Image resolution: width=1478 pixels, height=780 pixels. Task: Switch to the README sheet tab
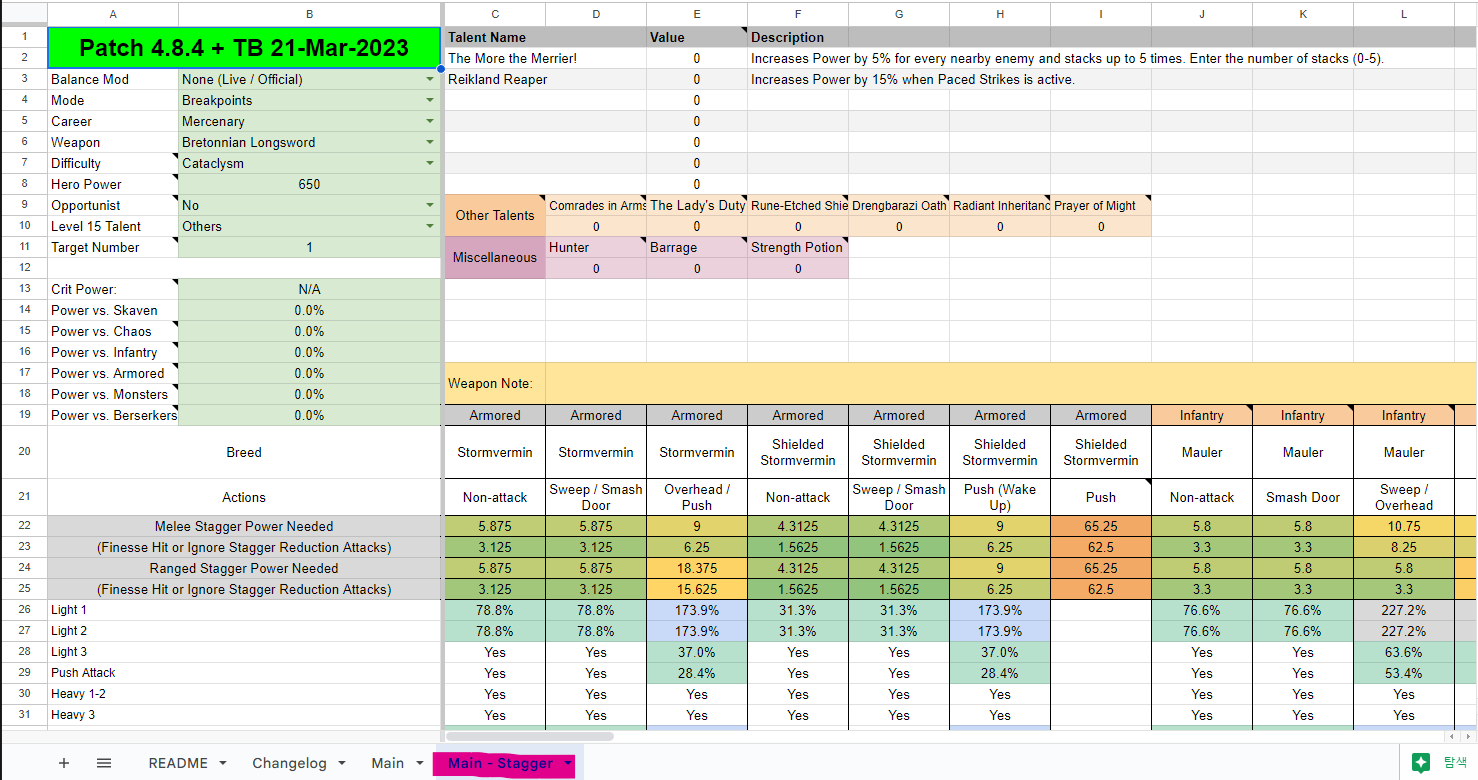tap(178, 763)
